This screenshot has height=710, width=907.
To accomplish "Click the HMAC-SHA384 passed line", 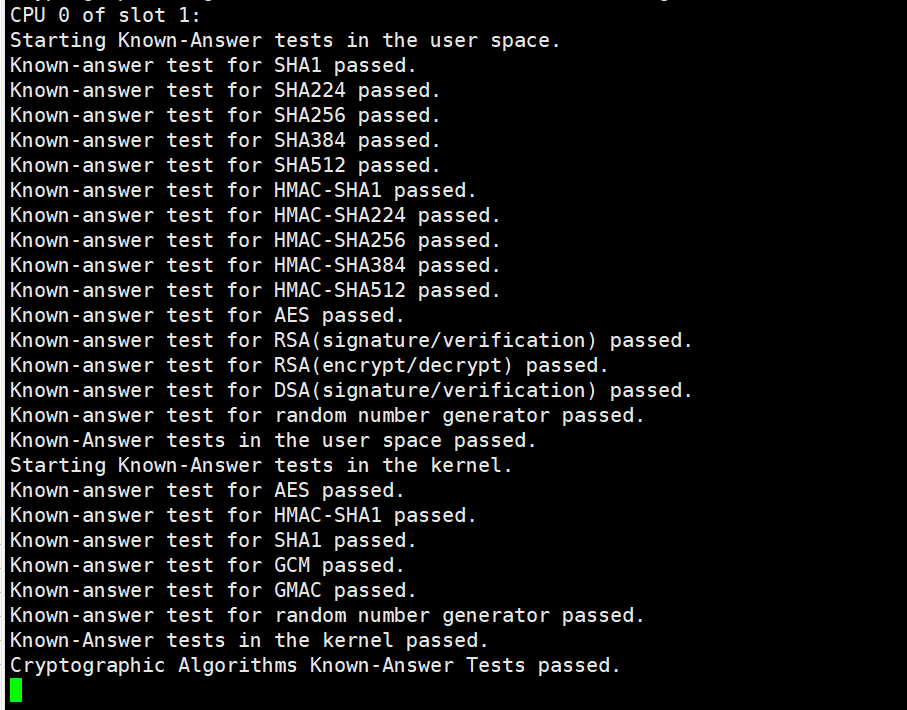I will click(255, 265).
